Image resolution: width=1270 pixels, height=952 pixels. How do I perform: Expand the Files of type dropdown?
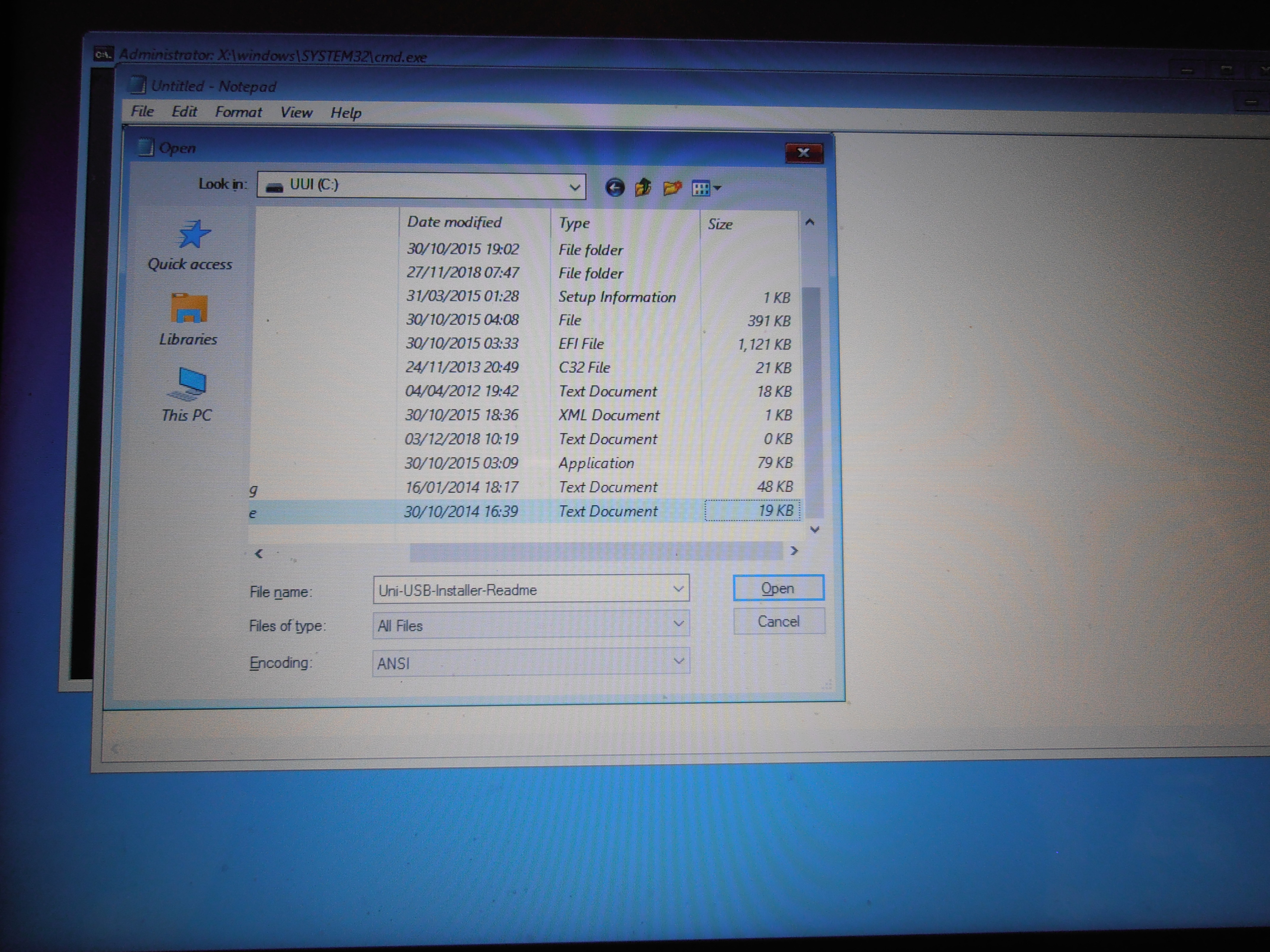678,624
